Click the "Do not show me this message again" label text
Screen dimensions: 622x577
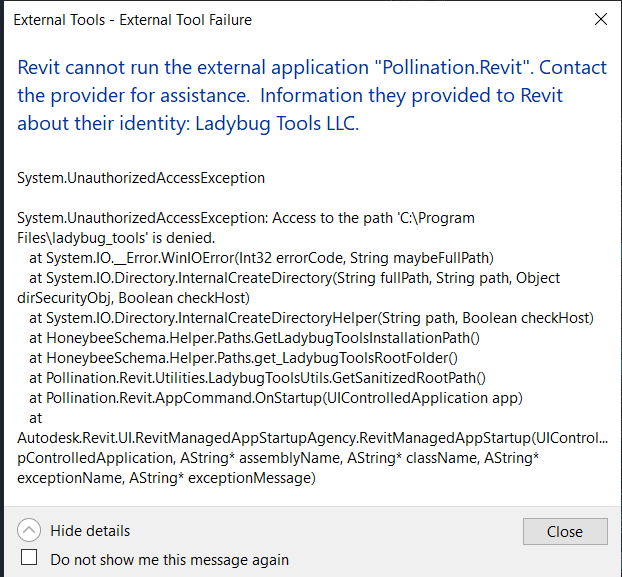pyautogui.click(x=170, y=559)
